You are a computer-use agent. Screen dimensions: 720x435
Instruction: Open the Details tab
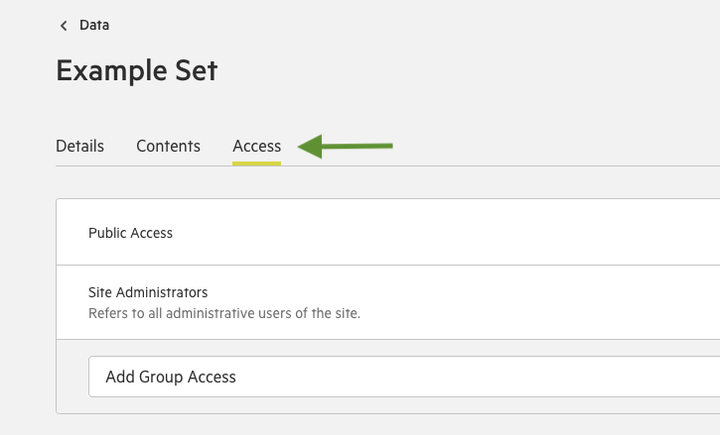[80, 146]
